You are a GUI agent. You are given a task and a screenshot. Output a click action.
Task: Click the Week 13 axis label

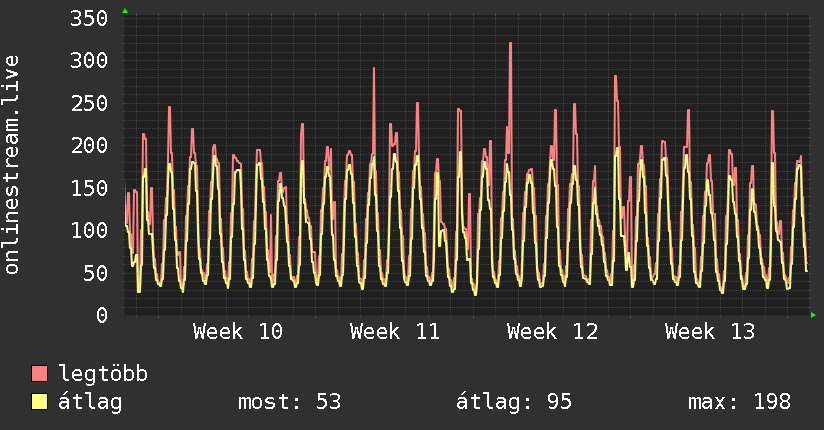pos(710,332)
